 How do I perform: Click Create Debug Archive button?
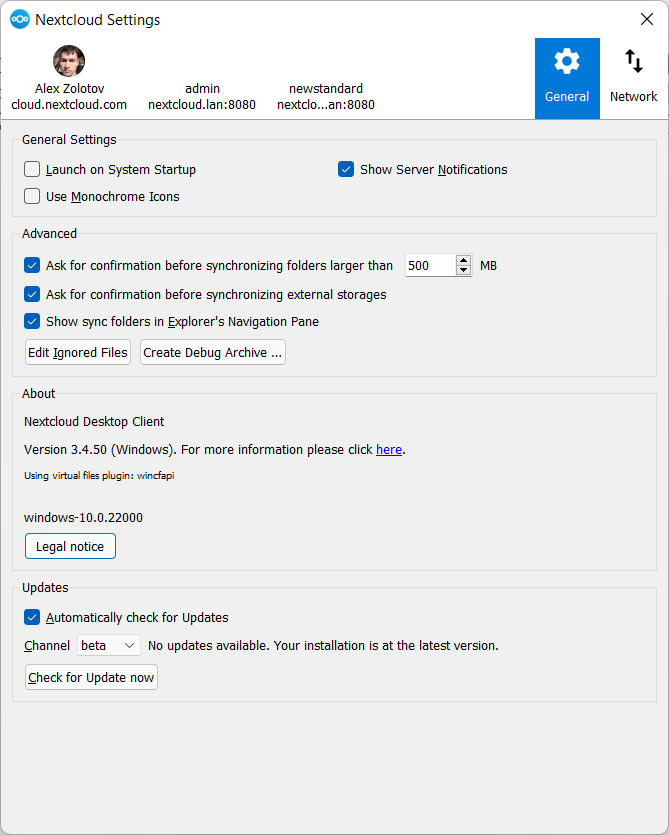point(213,353)
